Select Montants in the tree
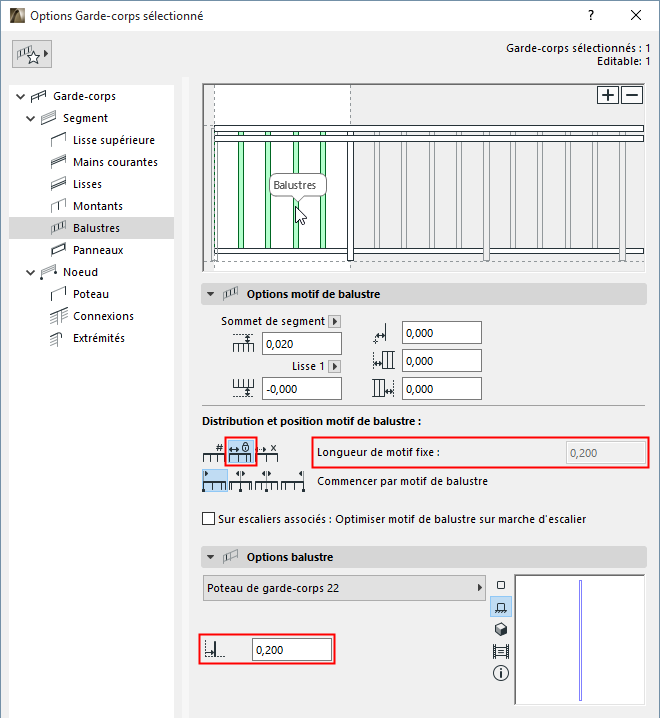Viewport: 660px width, 718px height. coord(98,206)
